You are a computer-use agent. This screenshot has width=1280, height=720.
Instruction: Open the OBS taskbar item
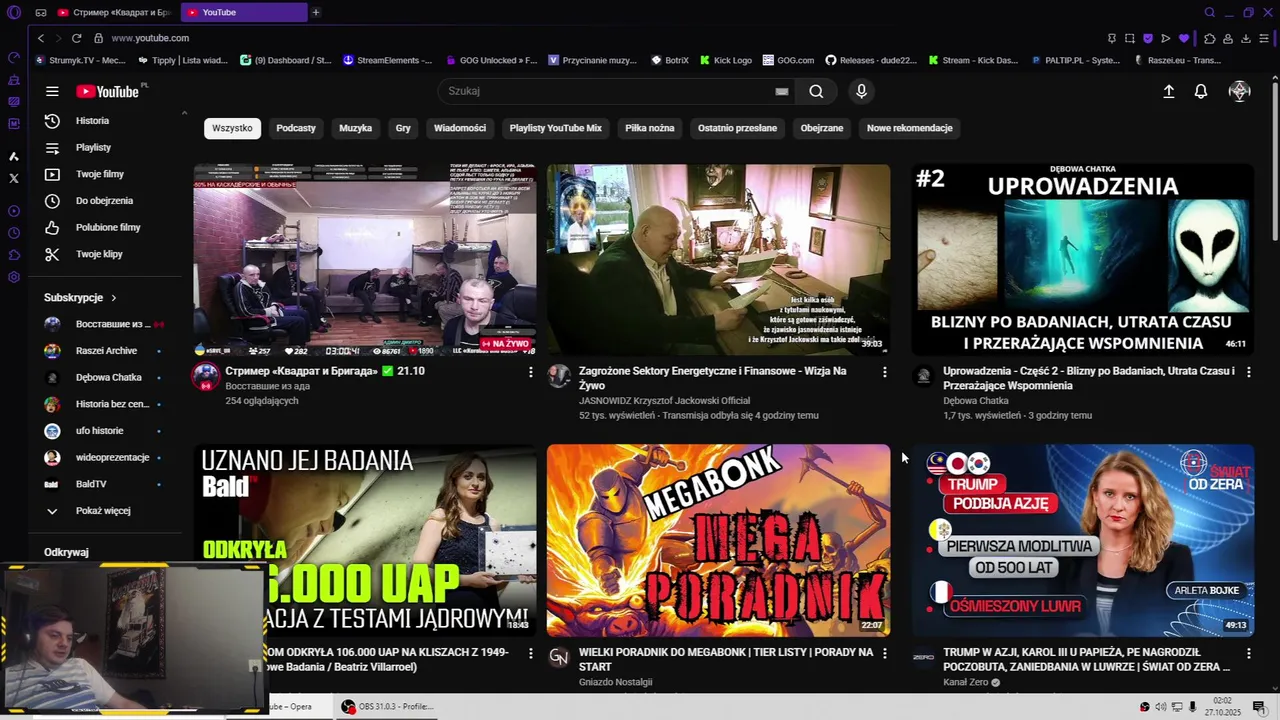pos(388,706)
